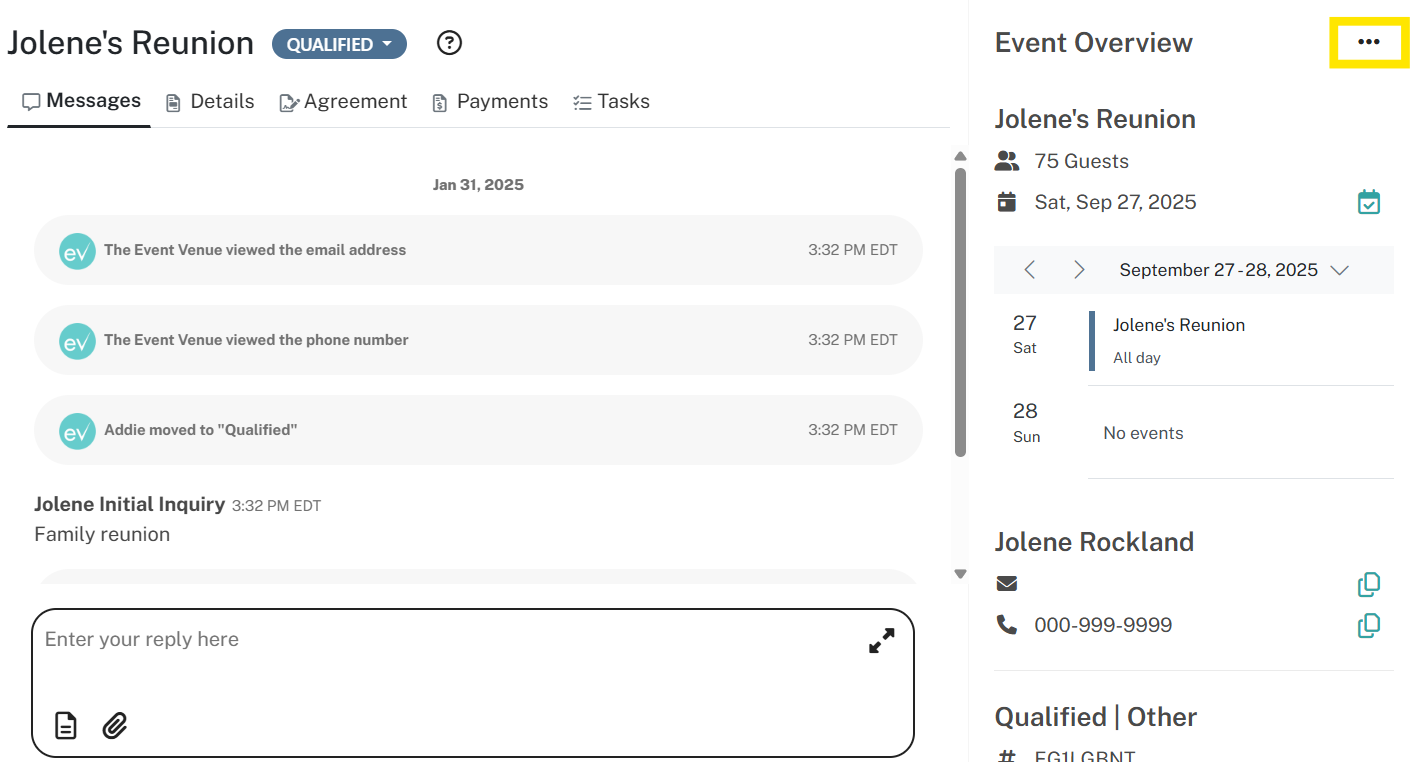This screenshot has height=762, width=1411.
Task: Click the '75 Guests' text
Action: [x=1081, y=161]
